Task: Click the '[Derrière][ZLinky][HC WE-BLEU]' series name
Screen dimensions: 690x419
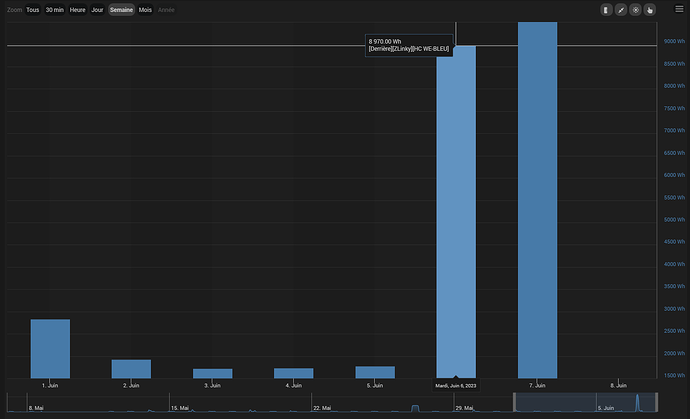Action: pos(409,49)
